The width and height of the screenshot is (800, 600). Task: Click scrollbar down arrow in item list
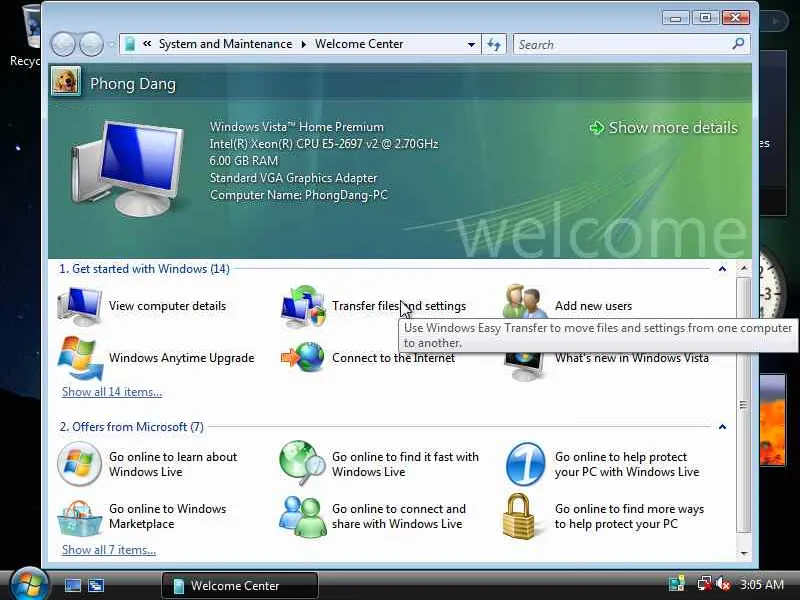(x=744, y=553)
